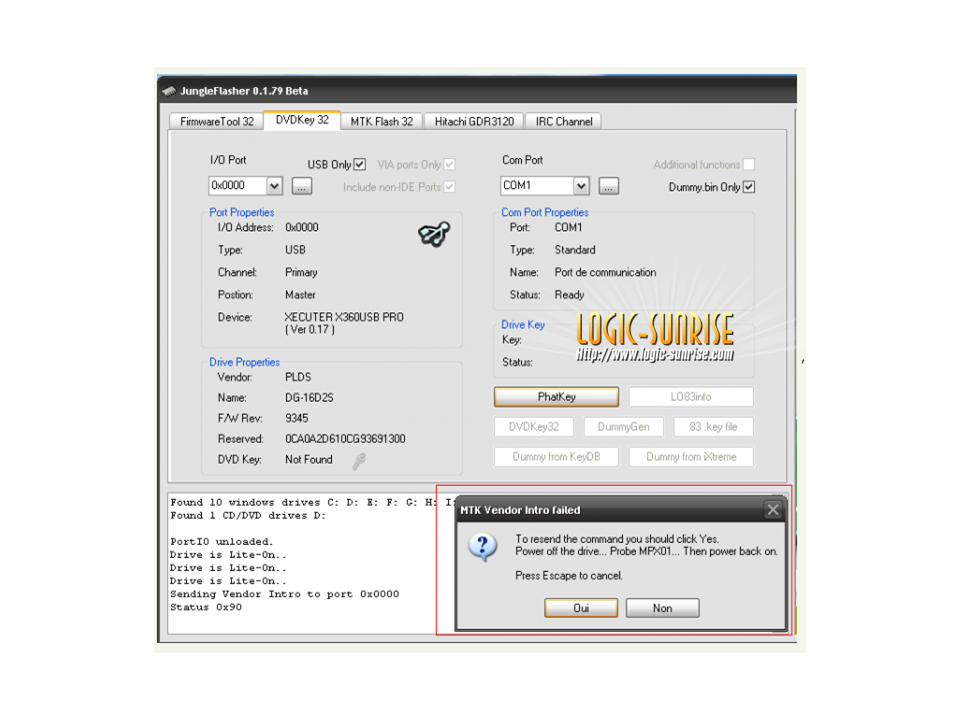Click the DummyGen button

[x=623, y=427]
